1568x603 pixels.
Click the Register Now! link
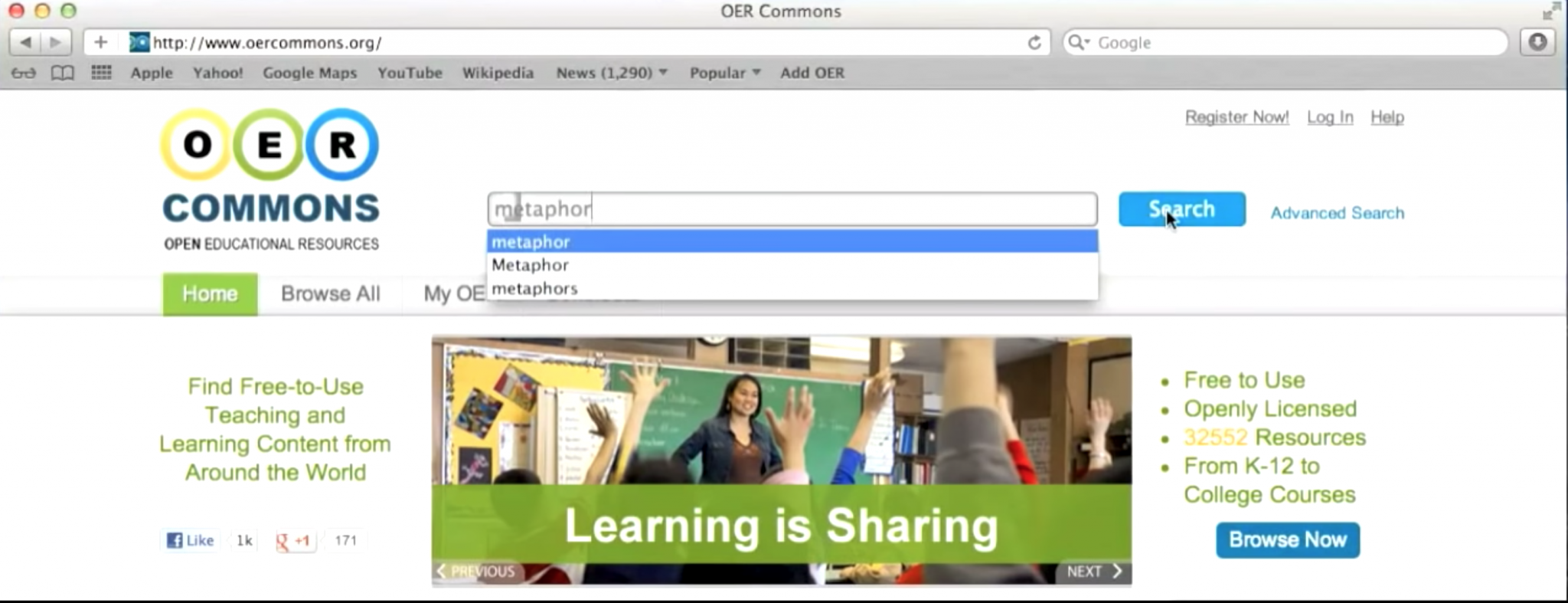(1236, 117)
